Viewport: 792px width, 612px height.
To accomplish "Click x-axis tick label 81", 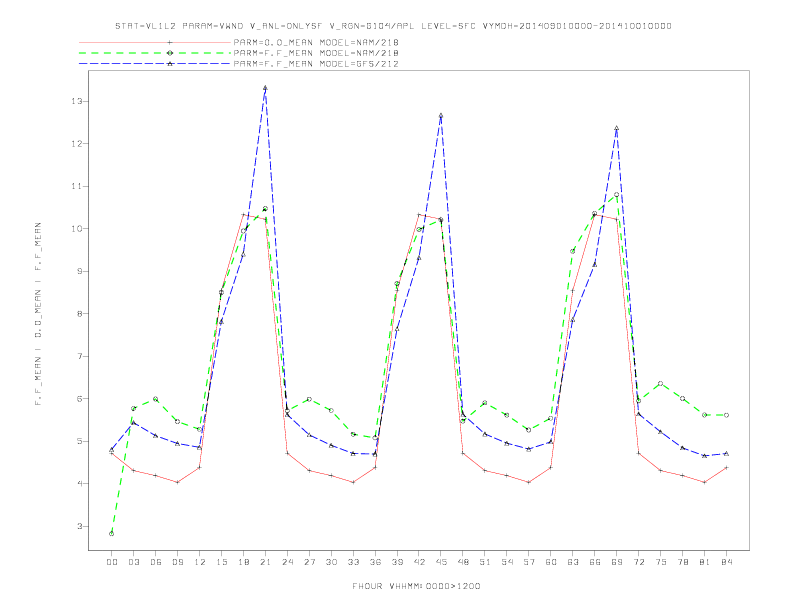I will 705,562.
